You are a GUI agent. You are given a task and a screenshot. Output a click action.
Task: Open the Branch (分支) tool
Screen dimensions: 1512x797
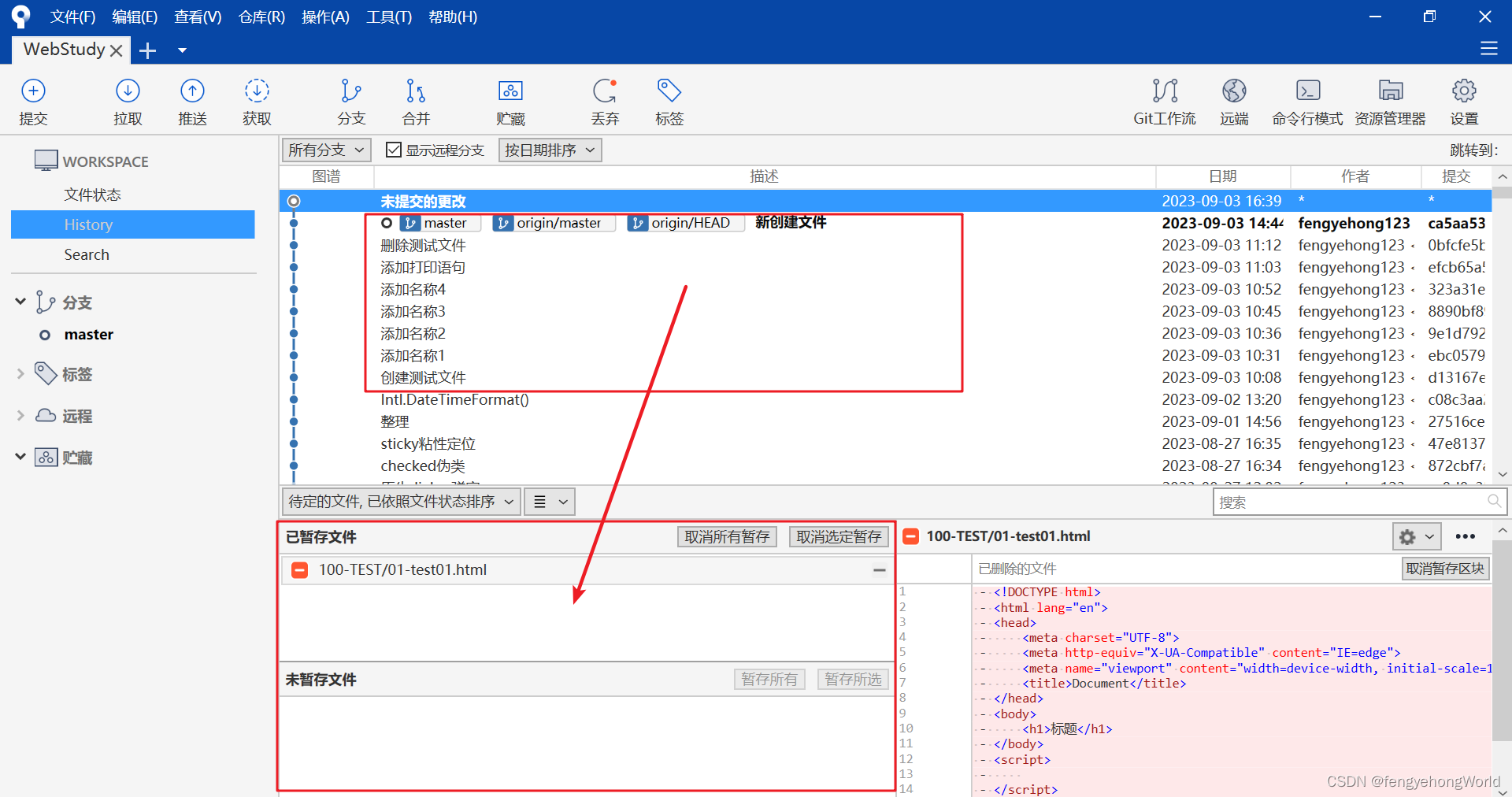(351, 102)
